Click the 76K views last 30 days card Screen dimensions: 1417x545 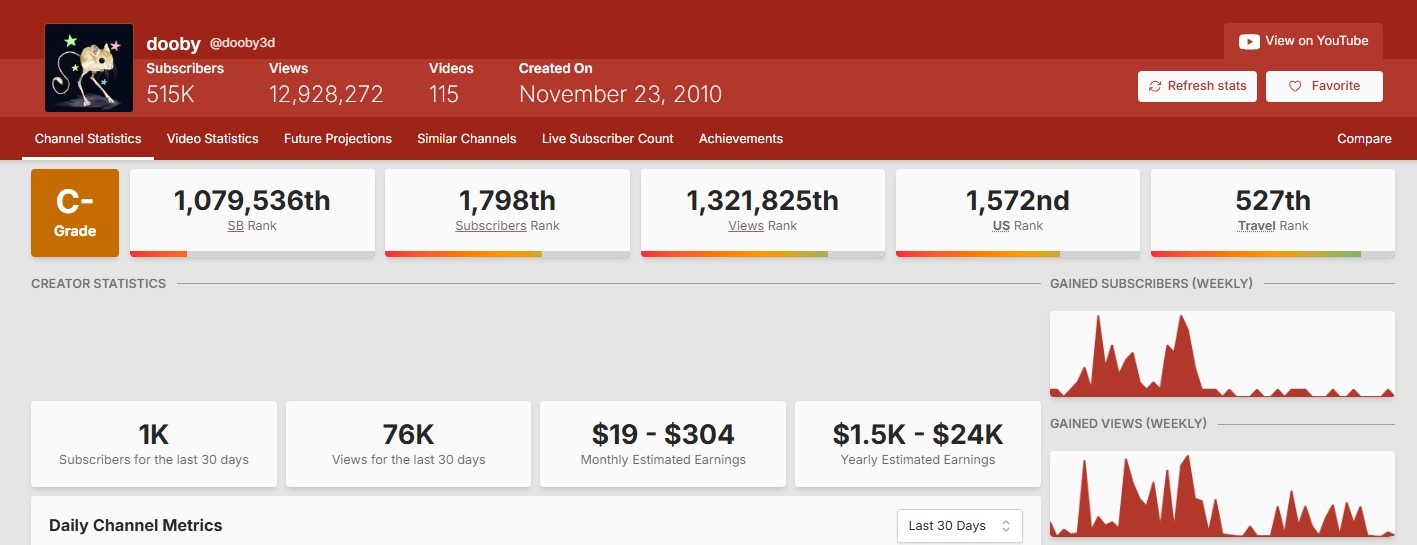point(408,444)
